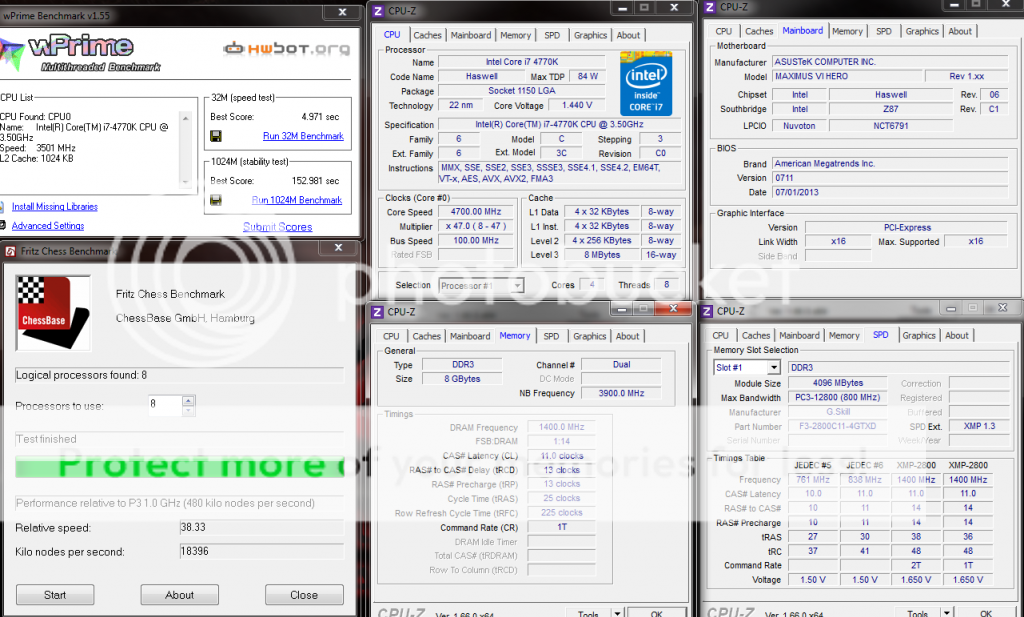Click the Fritz Chess Benchmark title bar icon
1024x617 pixels.
click(11, 251)
